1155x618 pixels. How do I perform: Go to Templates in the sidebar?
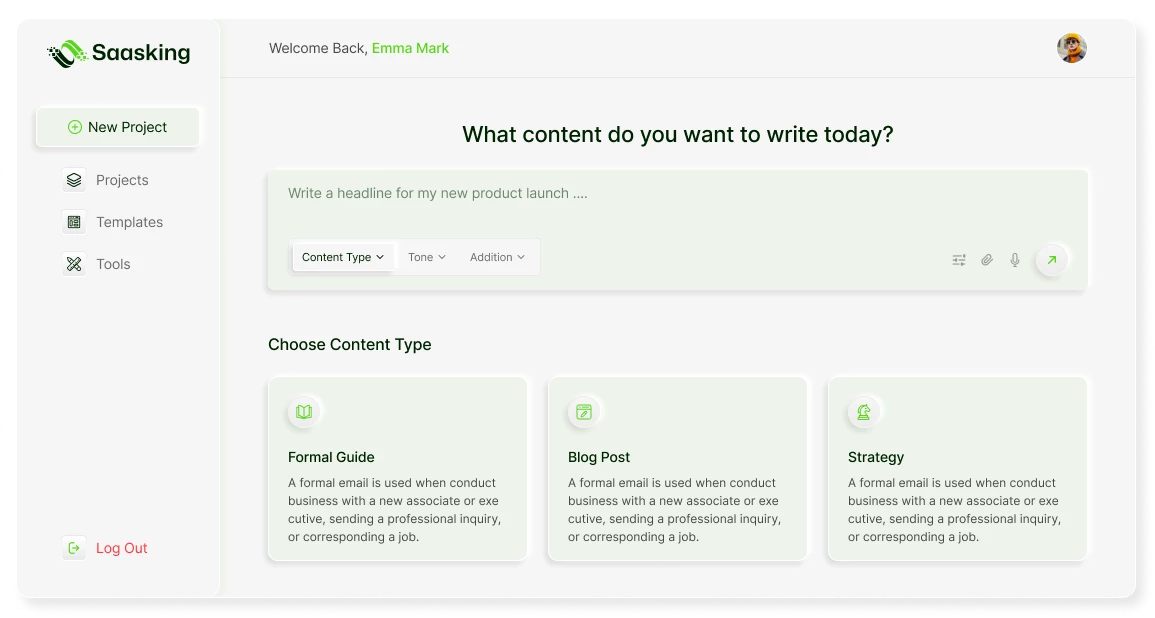click(x=129, y=222)
